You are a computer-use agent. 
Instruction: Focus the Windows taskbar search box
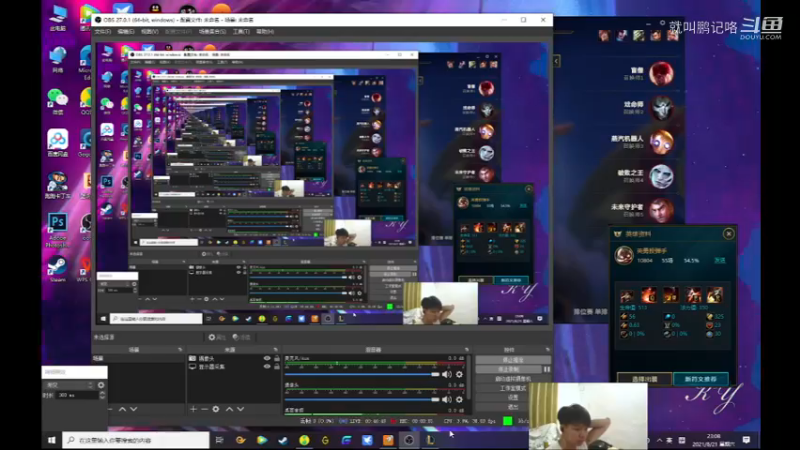[x=136, y=440]
